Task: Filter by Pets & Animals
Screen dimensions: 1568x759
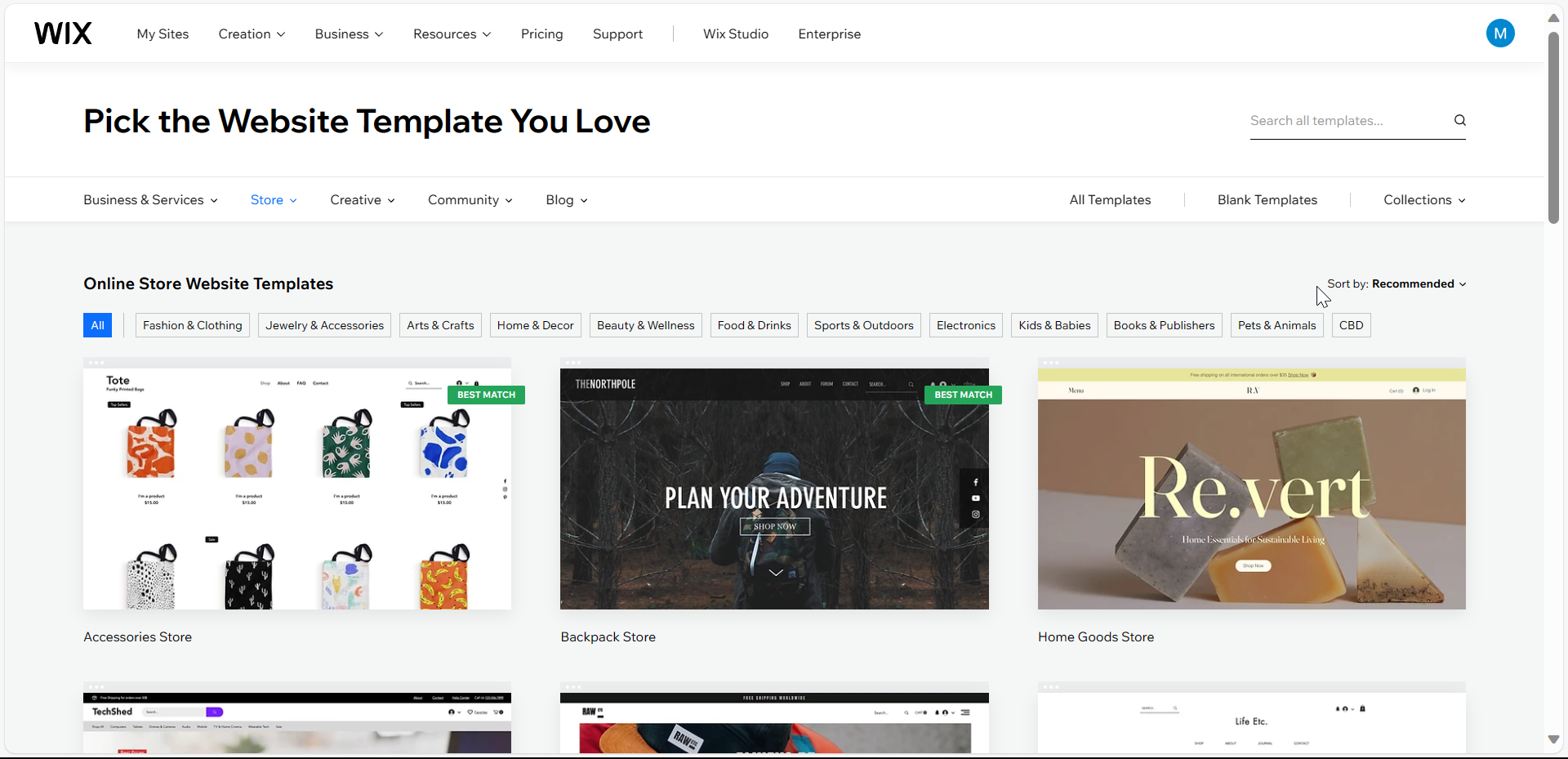Action: 1277,325
